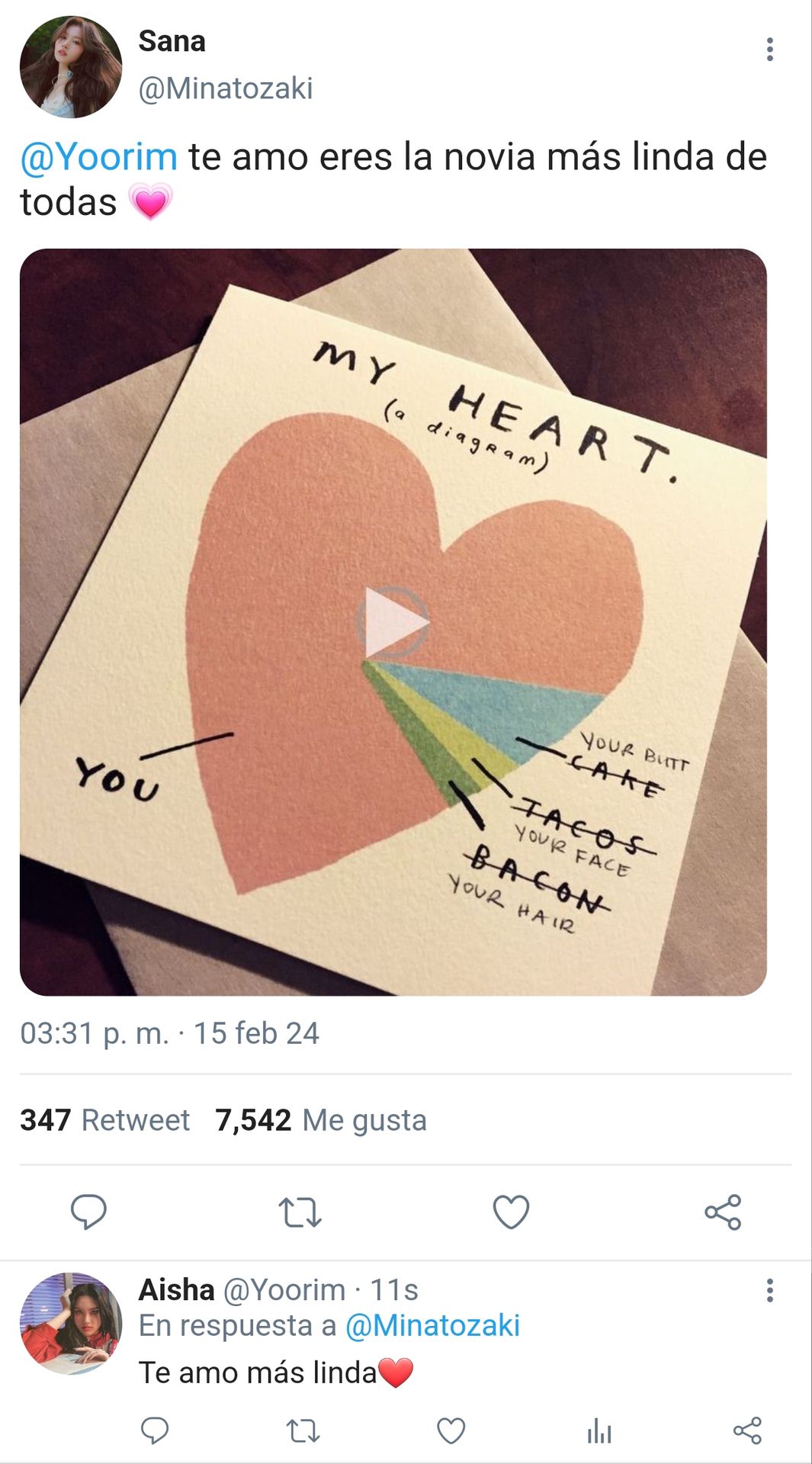Open the three-dot menu on Aisha's reply
This screenshot has height=1464, width=812.
point(770,1290)
